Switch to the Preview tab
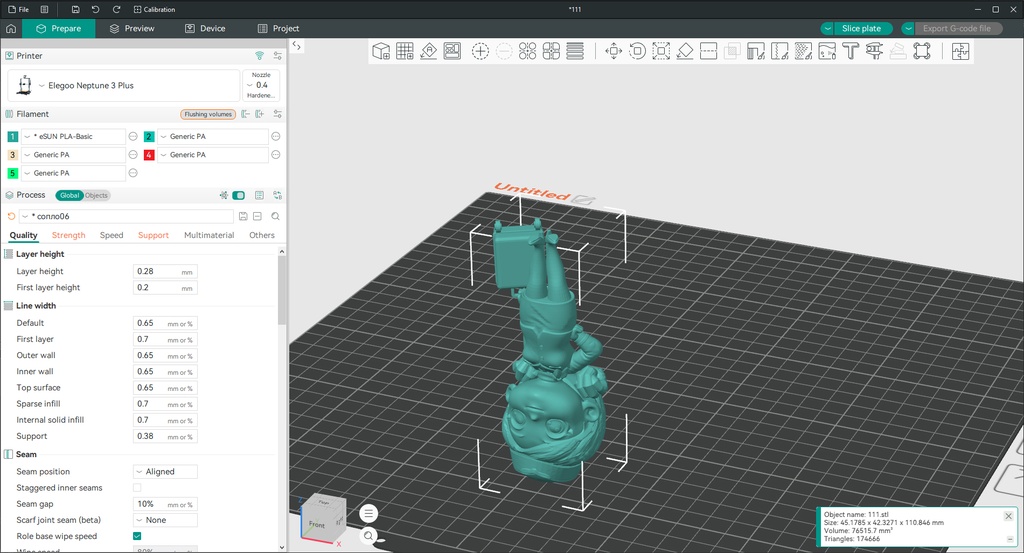1024x553 pixels. (x=132, y=28)
